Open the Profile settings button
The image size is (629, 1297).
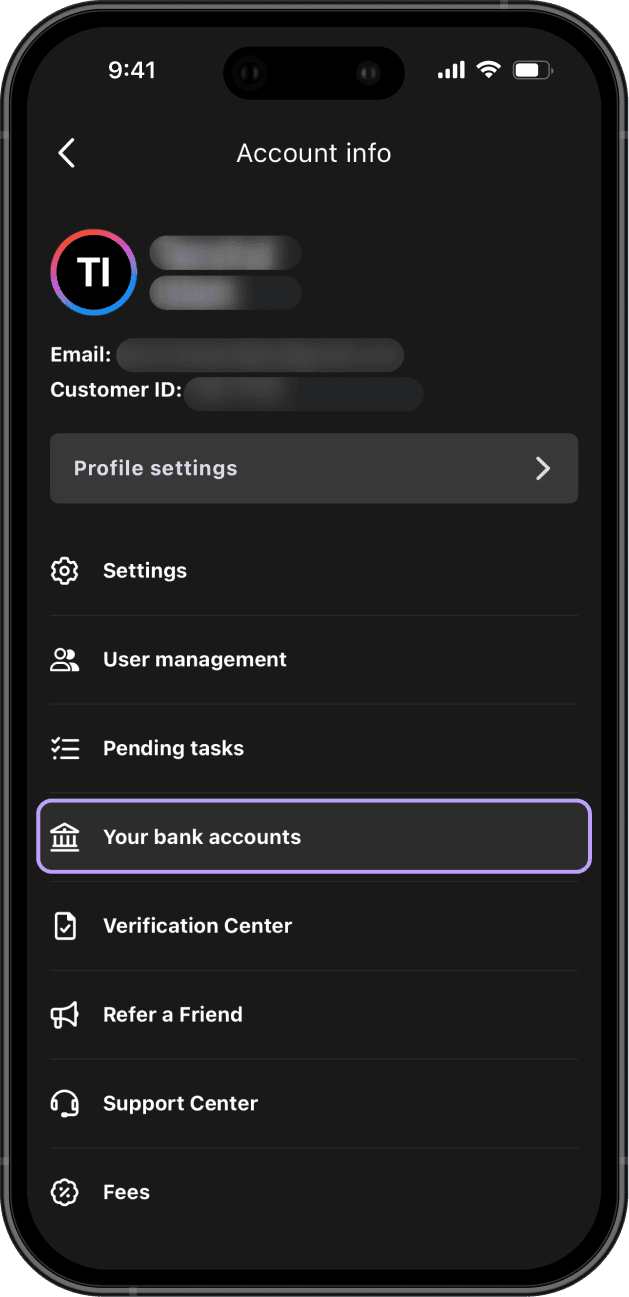point(314,468)
